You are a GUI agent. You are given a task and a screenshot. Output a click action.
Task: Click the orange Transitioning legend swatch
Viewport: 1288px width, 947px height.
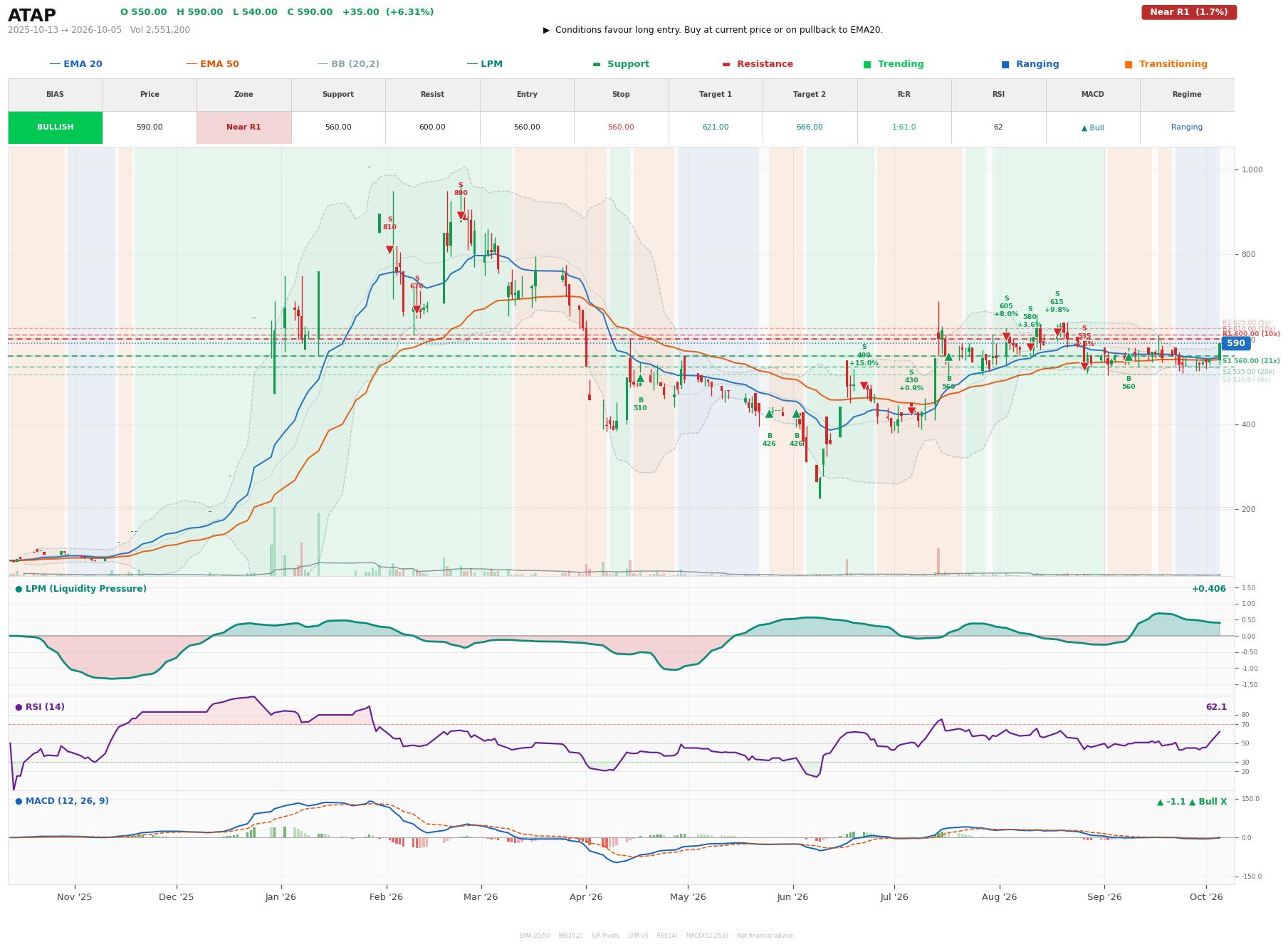(x=1129, y=64)
